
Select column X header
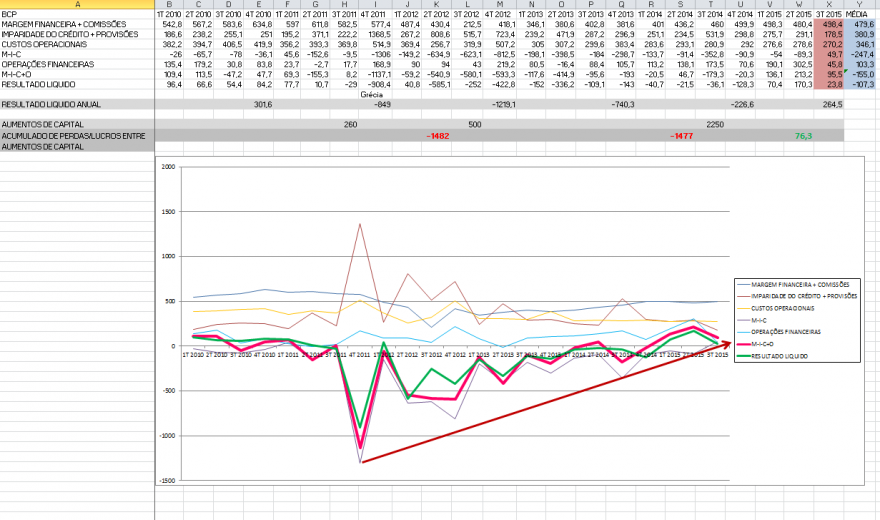829,4
